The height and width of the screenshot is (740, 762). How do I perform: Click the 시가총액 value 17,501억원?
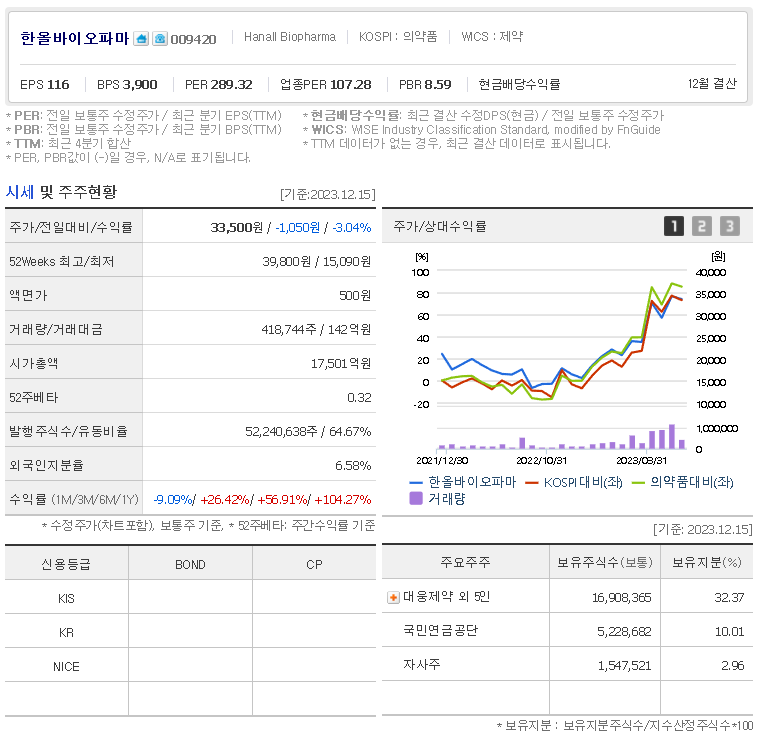[x=341, y=363]
